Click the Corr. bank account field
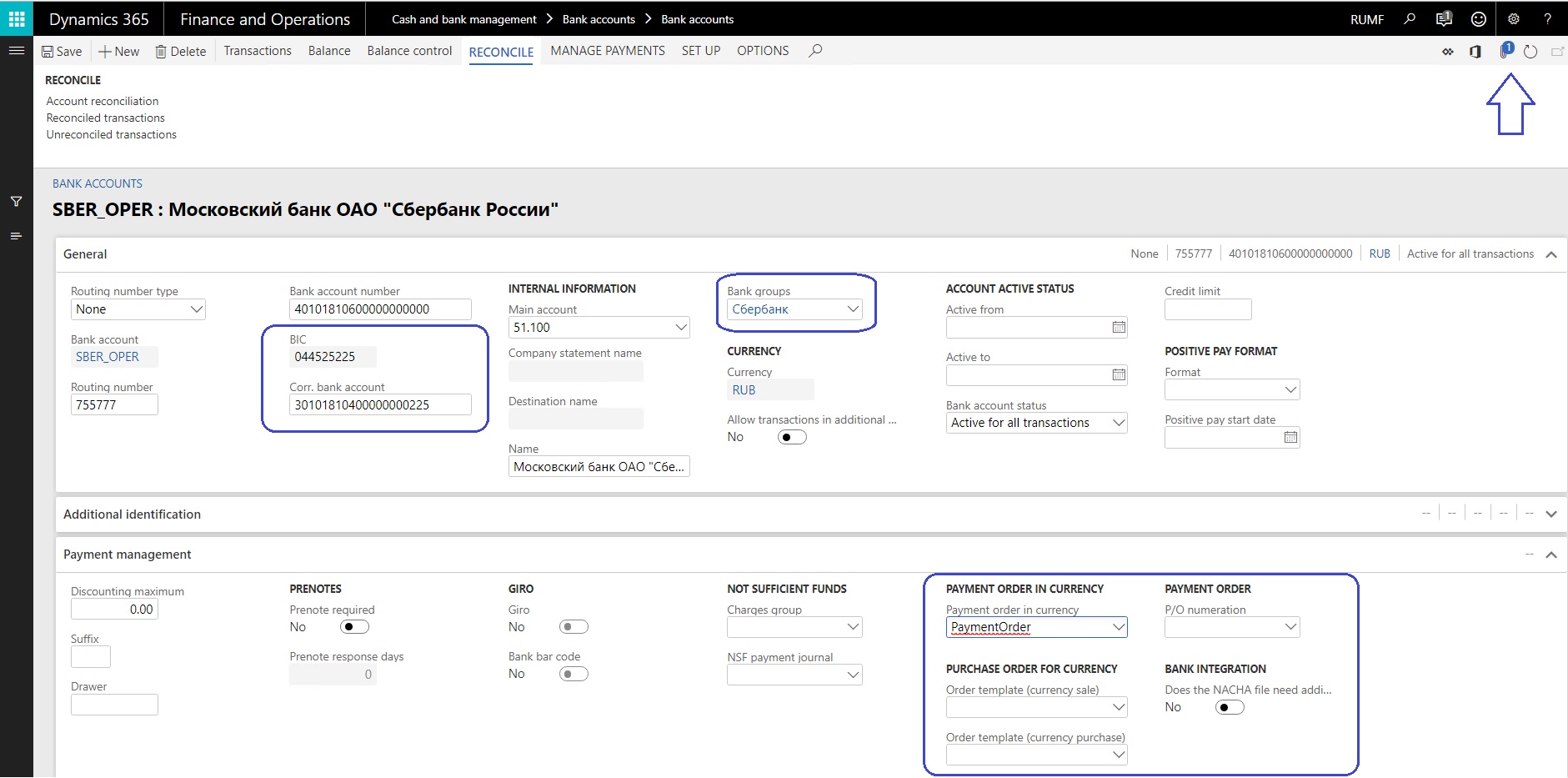The width and height of the screenshot is (1568, 778). tap(380, 404)
